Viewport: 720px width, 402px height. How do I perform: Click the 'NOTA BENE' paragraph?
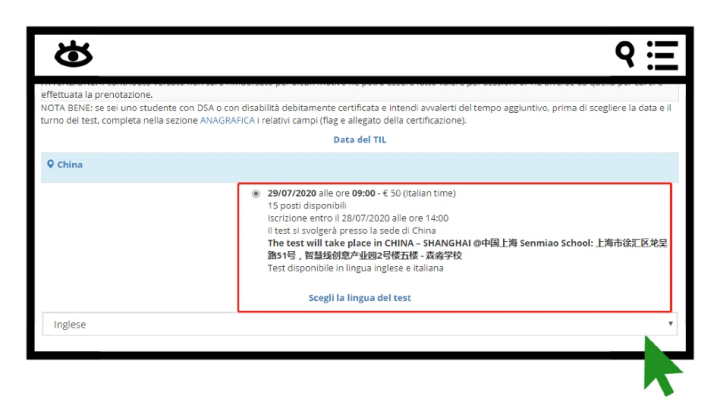(x=356, y=114)
